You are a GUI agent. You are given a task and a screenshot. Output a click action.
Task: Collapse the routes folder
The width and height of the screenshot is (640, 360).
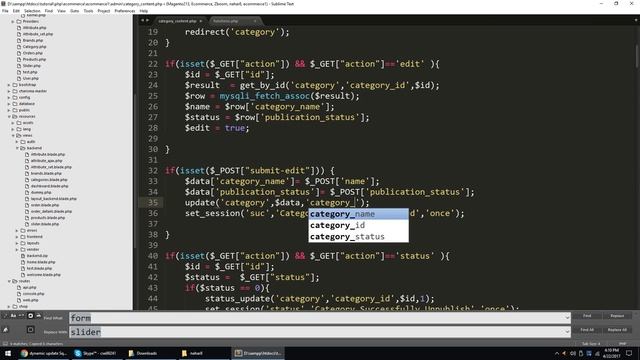[9, 281]
